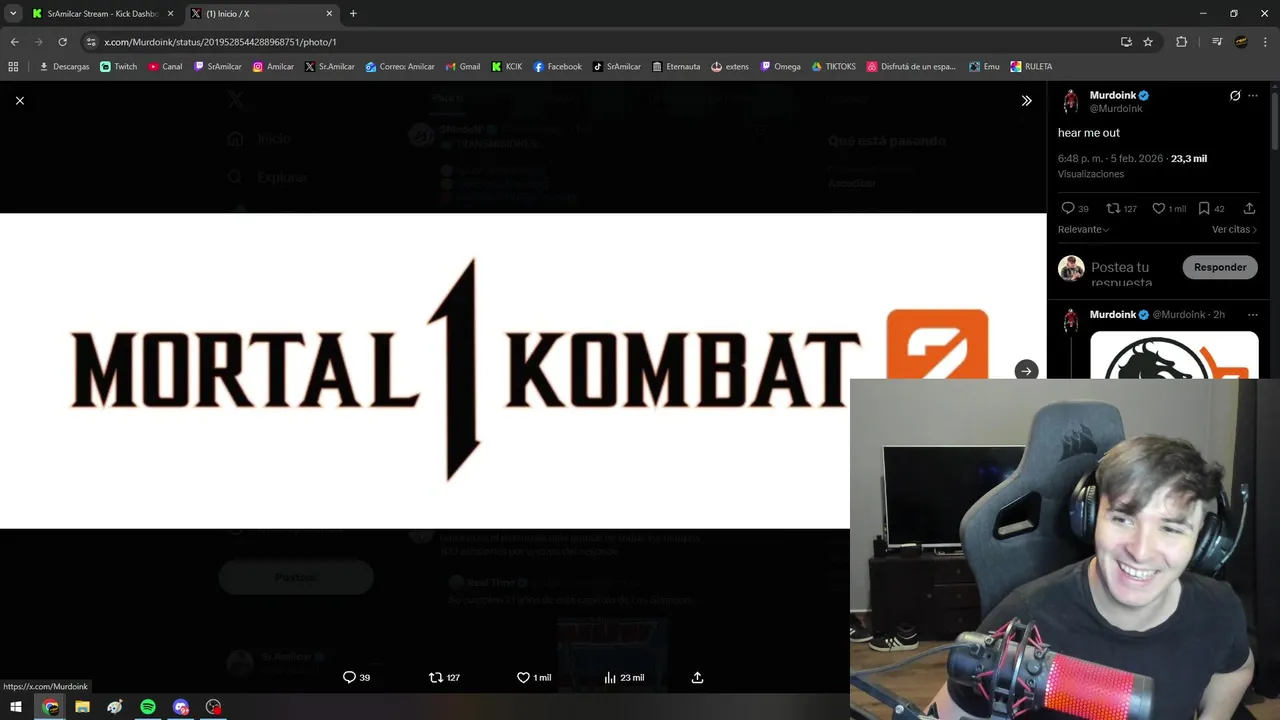Open site information icon in address bar

pyautogui.click(x=90, y=42)
